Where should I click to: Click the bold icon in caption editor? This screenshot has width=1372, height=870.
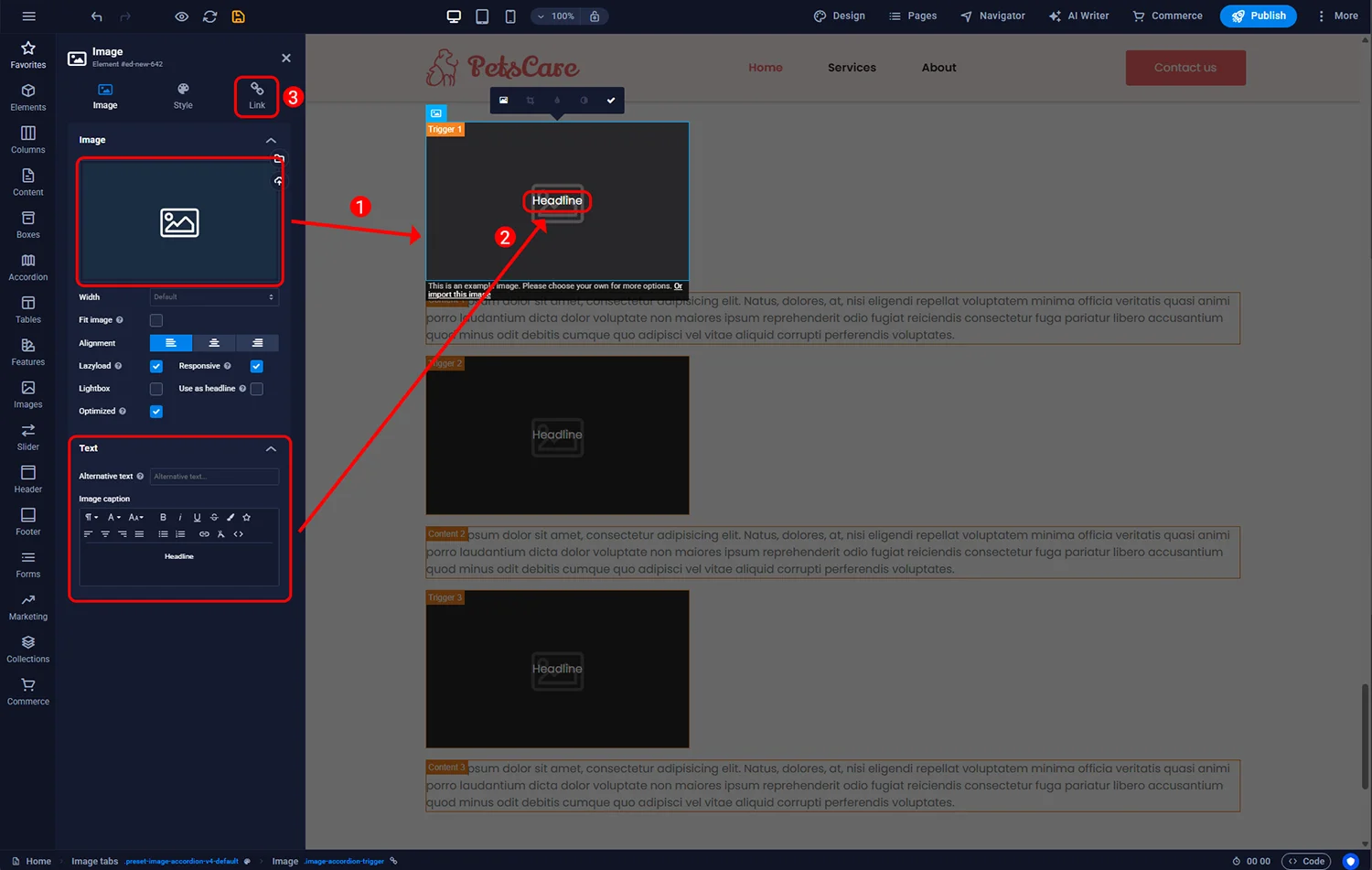click(163, 518)
